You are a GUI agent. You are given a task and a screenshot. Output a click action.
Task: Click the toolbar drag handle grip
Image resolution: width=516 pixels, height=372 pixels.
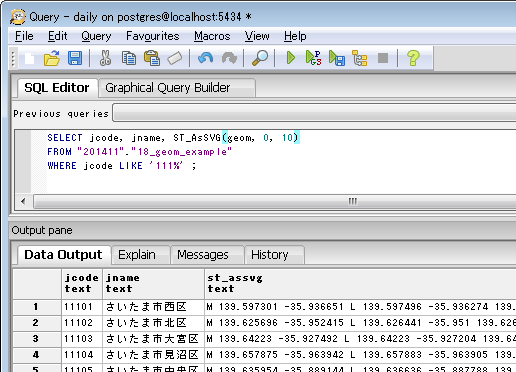13,58
